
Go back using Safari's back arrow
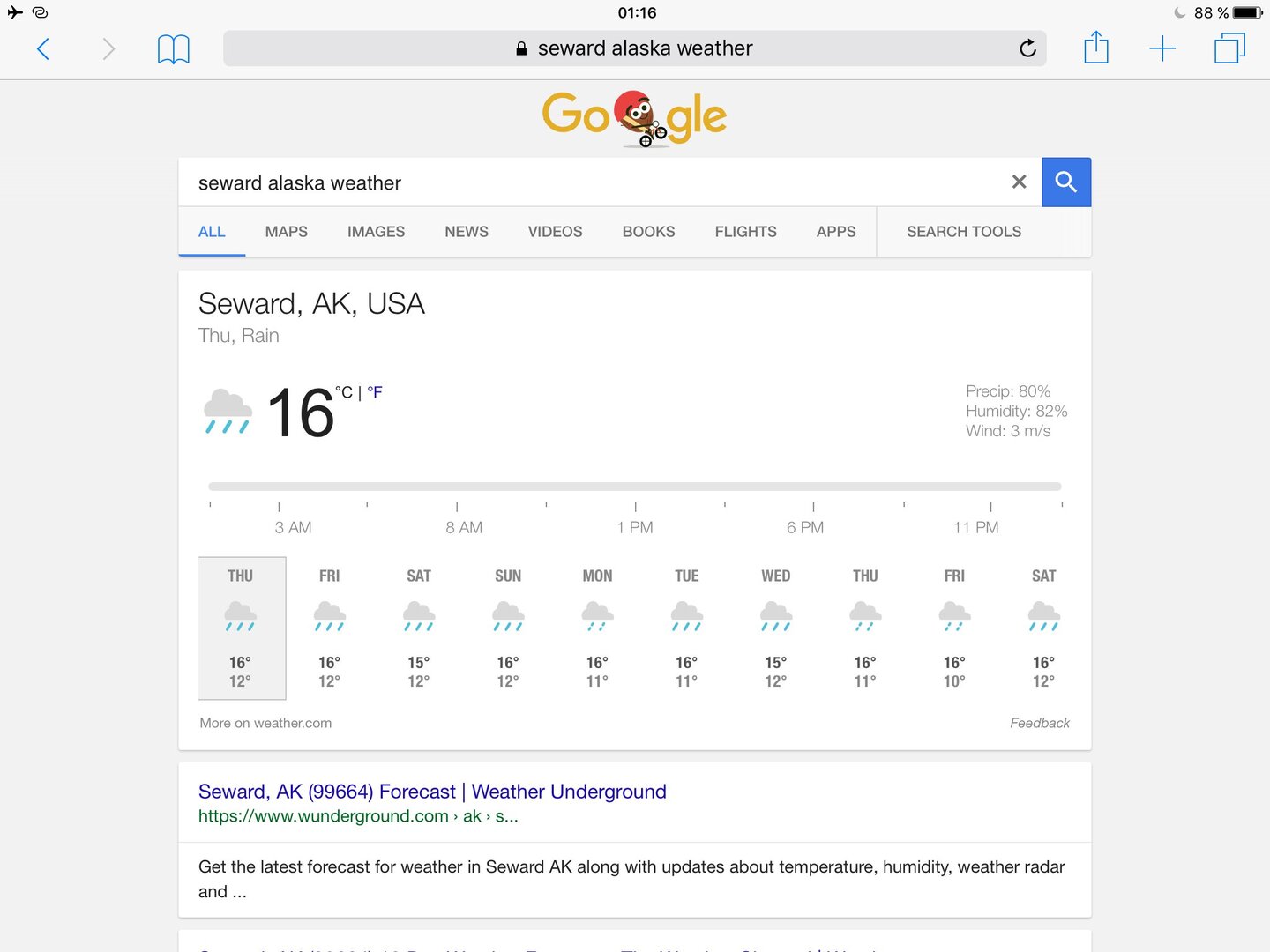click(43, 48)
